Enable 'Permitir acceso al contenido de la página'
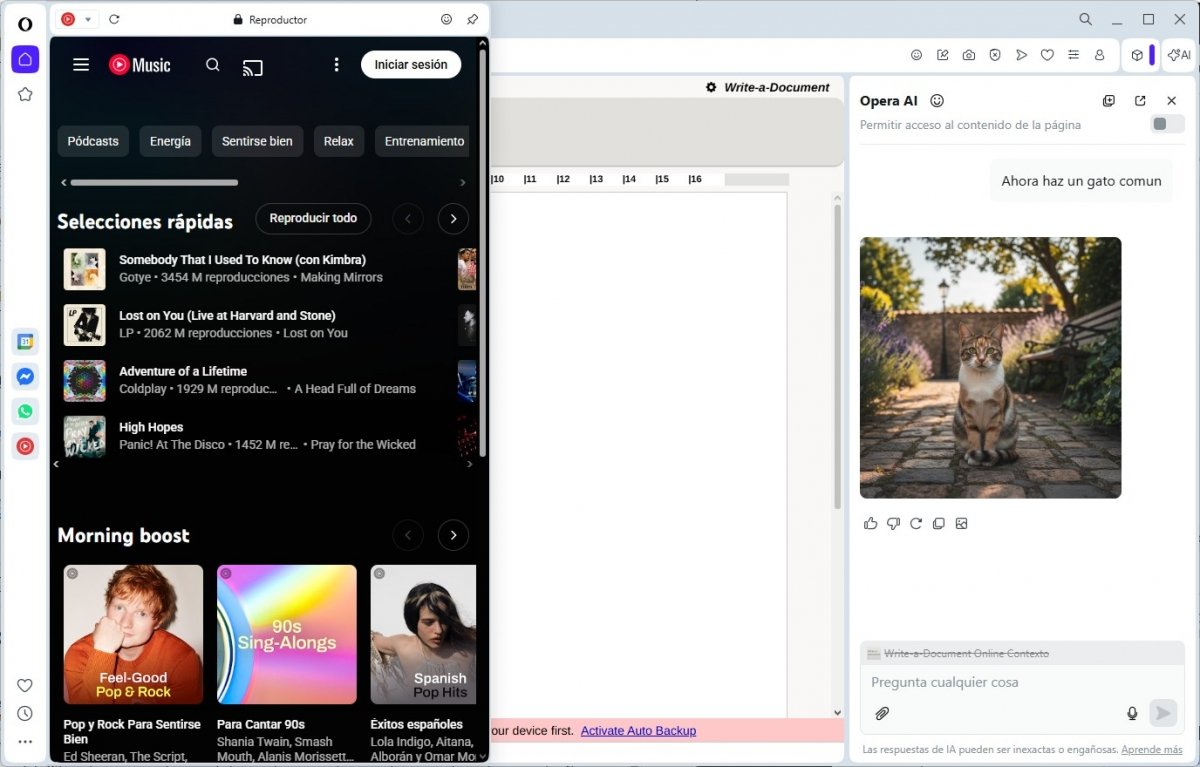Image resolution: width=1200 pixels, height=767 pixels. [x=1166, y=124]
